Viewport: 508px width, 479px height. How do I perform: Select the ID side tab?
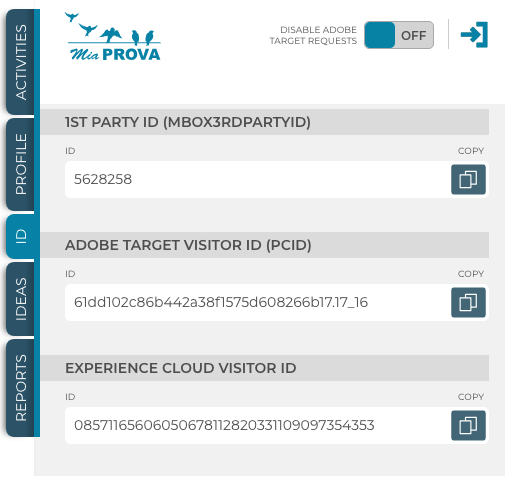click(x=21, y=236)
